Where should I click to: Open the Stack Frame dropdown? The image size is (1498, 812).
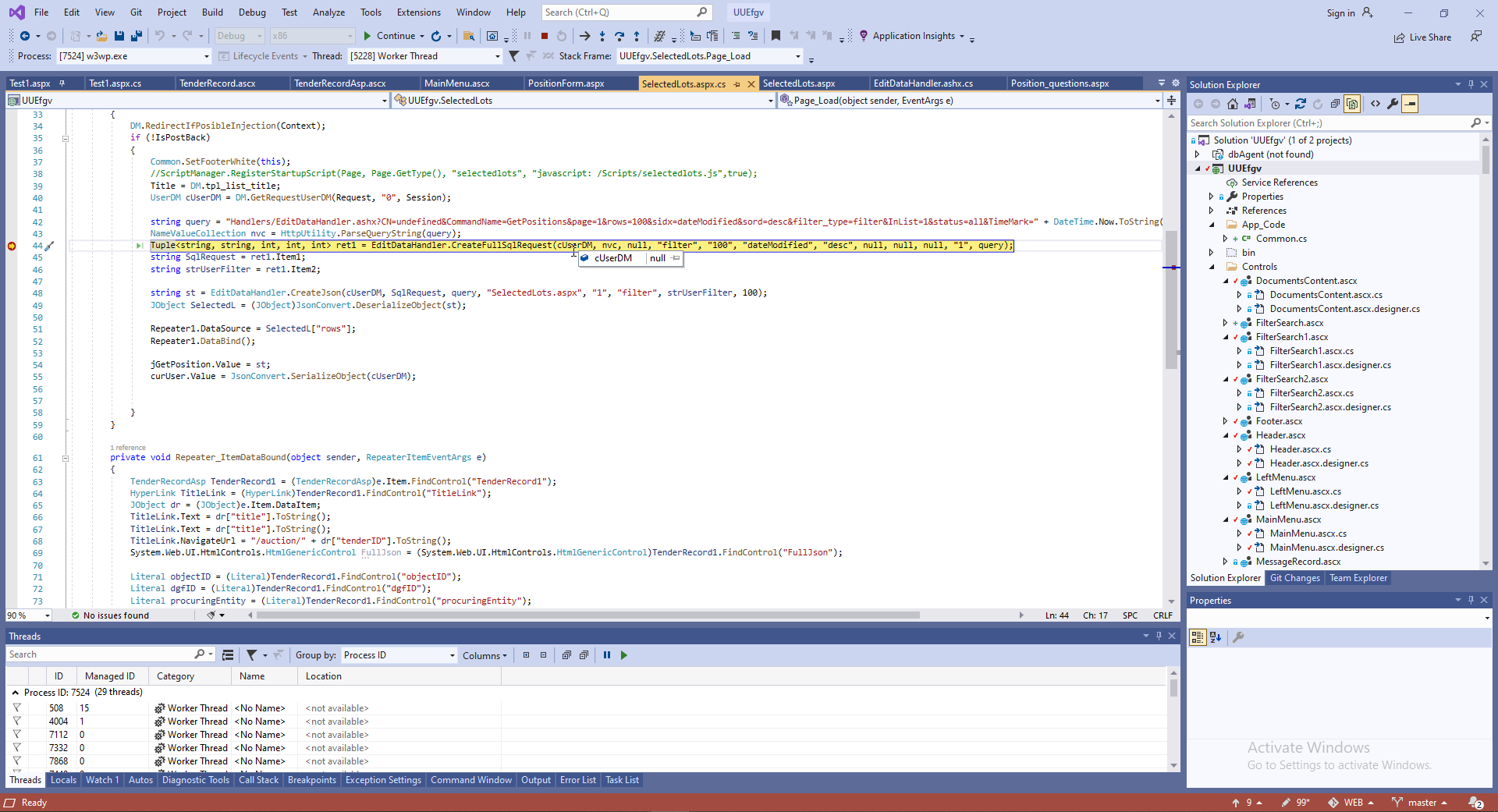pos(709,56)
